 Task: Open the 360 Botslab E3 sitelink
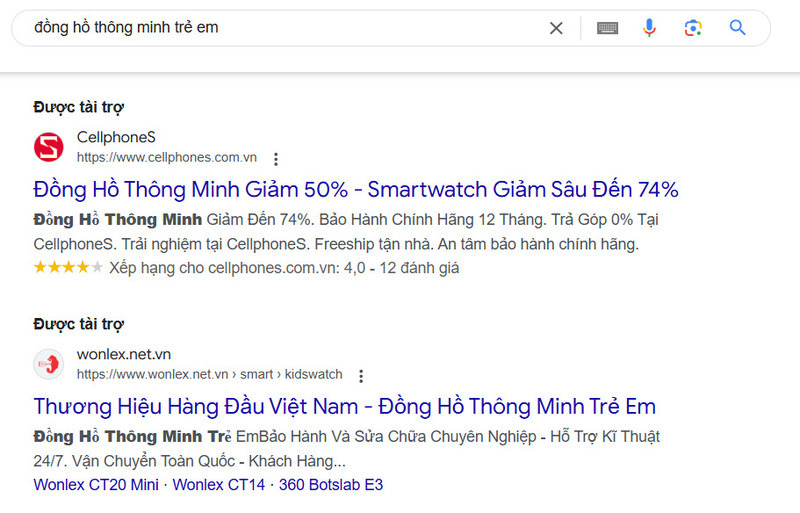click(331, 484)
